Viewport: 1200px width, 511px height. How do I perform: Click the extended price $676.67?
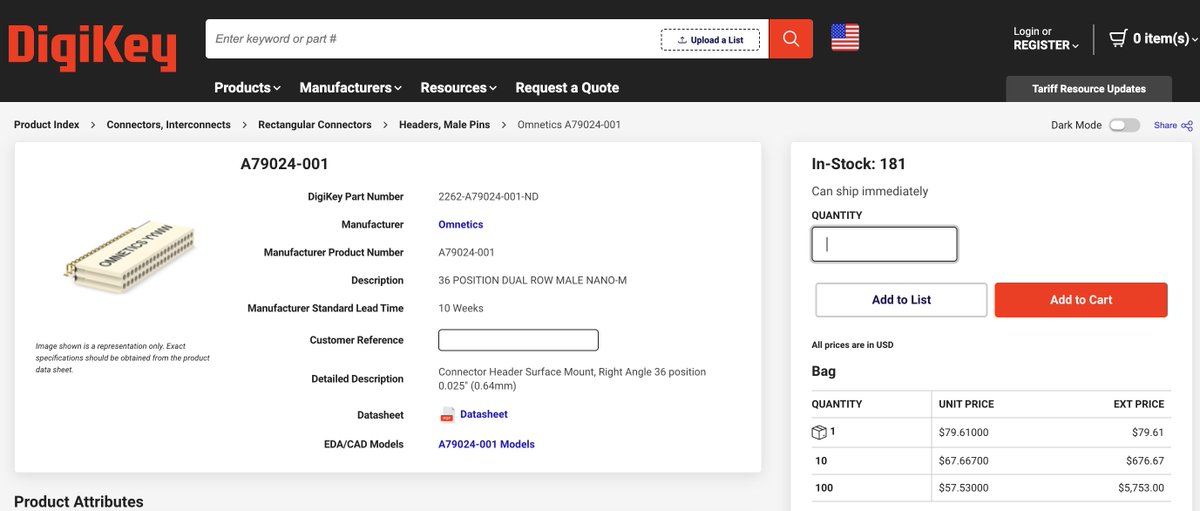(x=1145, y=461)
